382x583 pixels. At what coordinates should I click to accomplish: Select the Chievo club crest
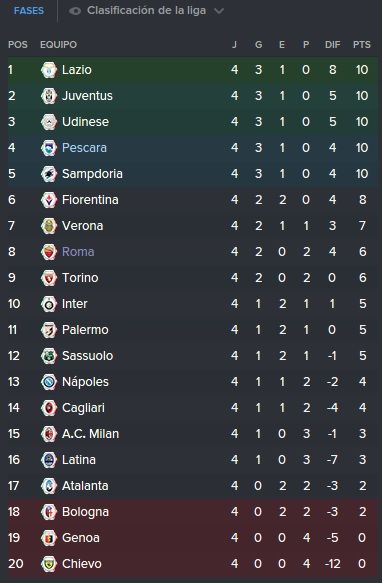coord(49,564)
